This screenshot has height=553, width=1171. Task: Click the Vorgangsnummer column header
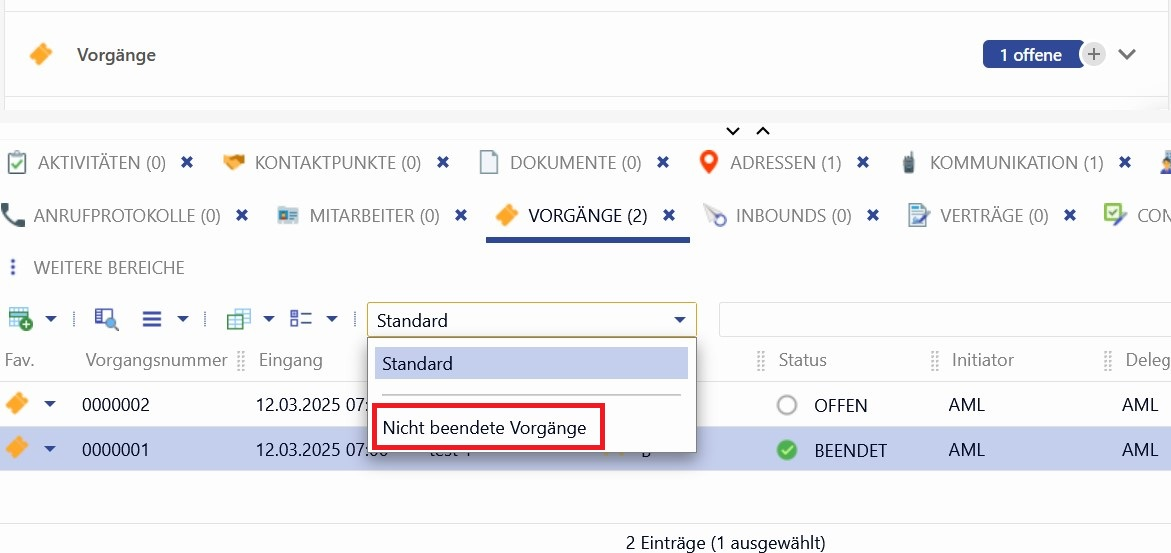pyautogui.click(x=157, y=360)
